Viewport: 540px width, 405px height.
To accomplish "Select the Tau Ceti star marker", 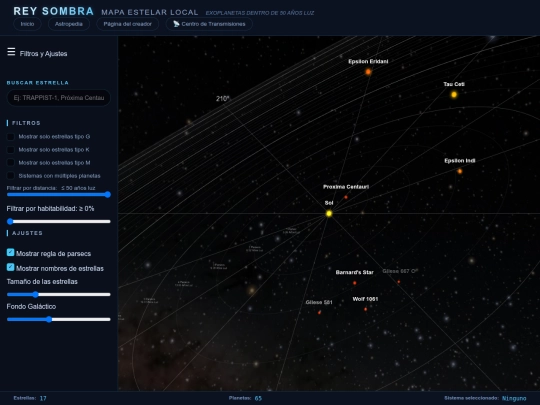I will tap(454, 94).
